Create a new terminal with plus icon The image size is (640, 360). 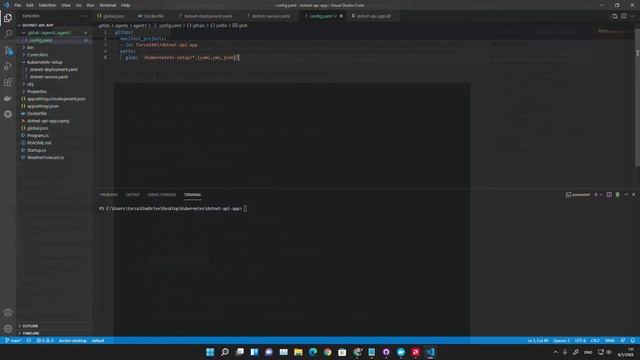(596, 195)
